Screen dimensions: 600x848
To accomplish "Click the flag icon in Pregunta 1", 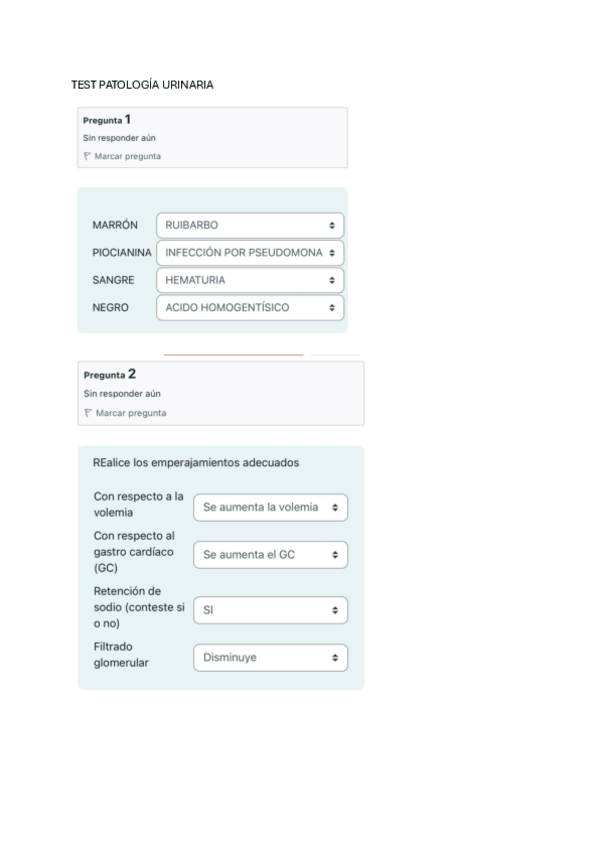I will 87,156.
